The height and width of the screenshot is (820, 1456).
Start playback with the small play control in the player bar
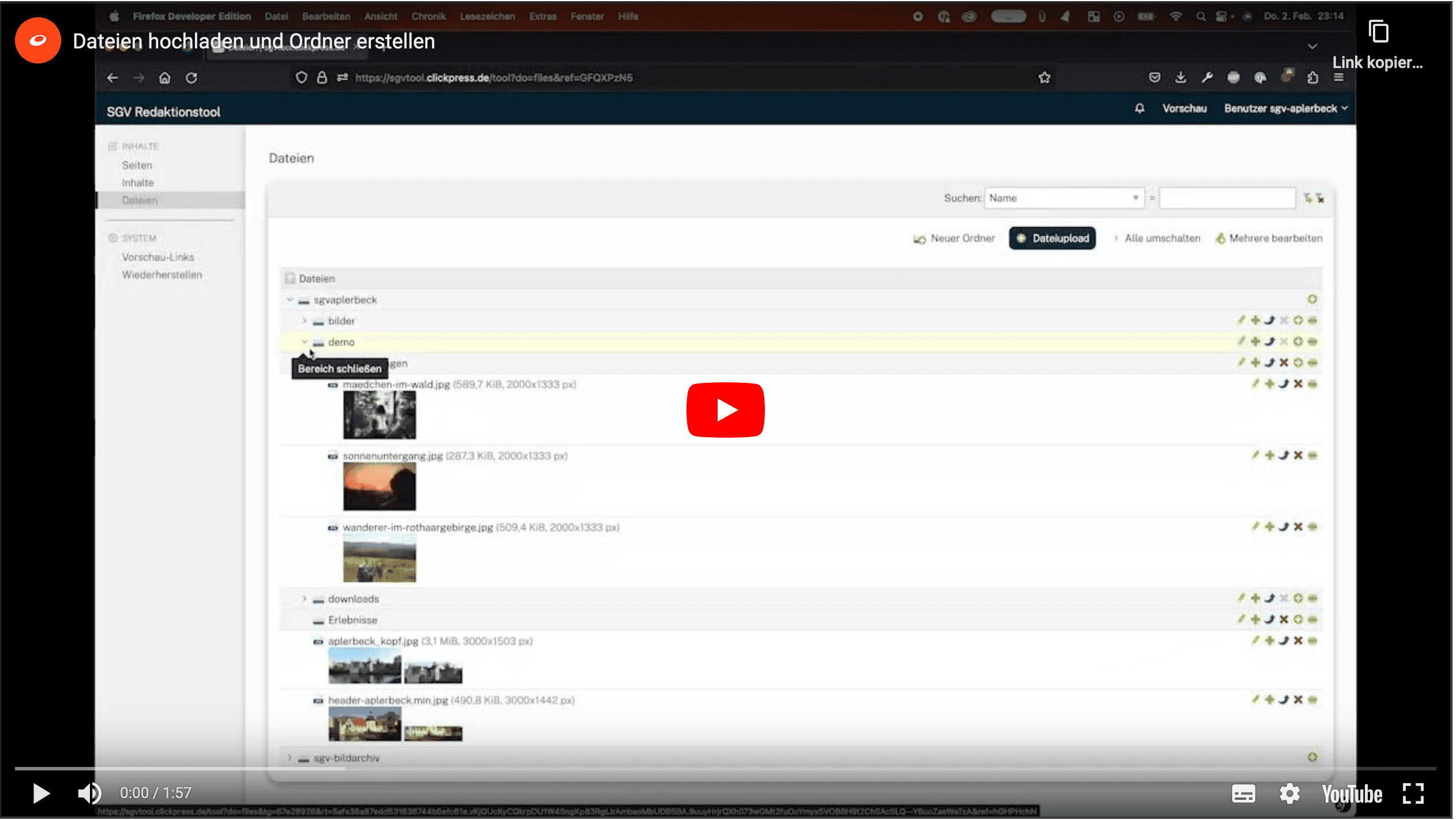(41, 793)
